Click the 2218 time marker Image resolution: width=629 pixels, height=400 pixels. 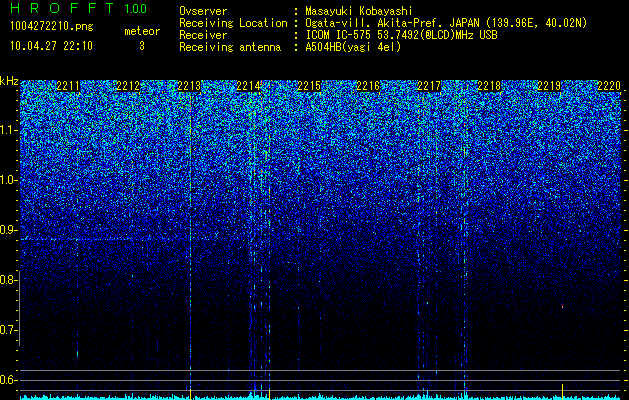click(489, 86)
